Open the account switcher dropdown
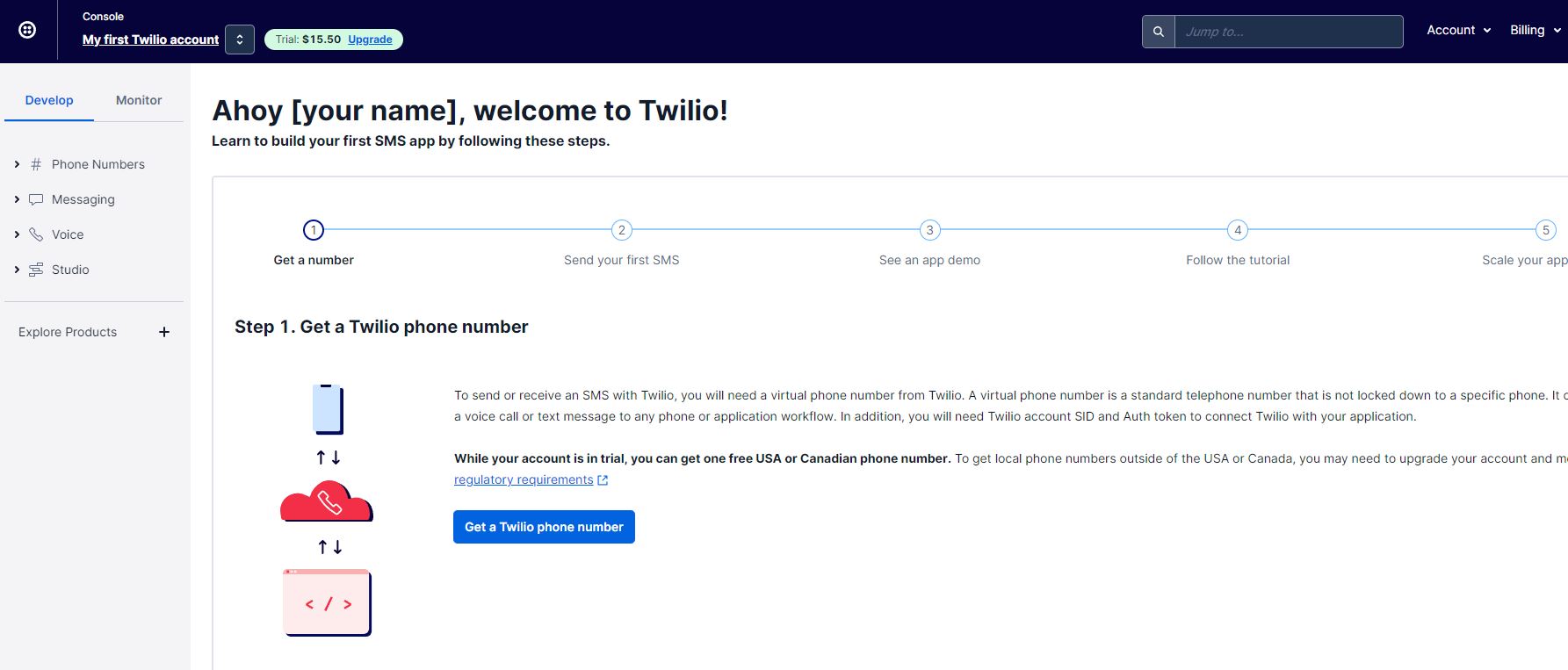This screenshot has height=670, width=1568. pos(240,40)
